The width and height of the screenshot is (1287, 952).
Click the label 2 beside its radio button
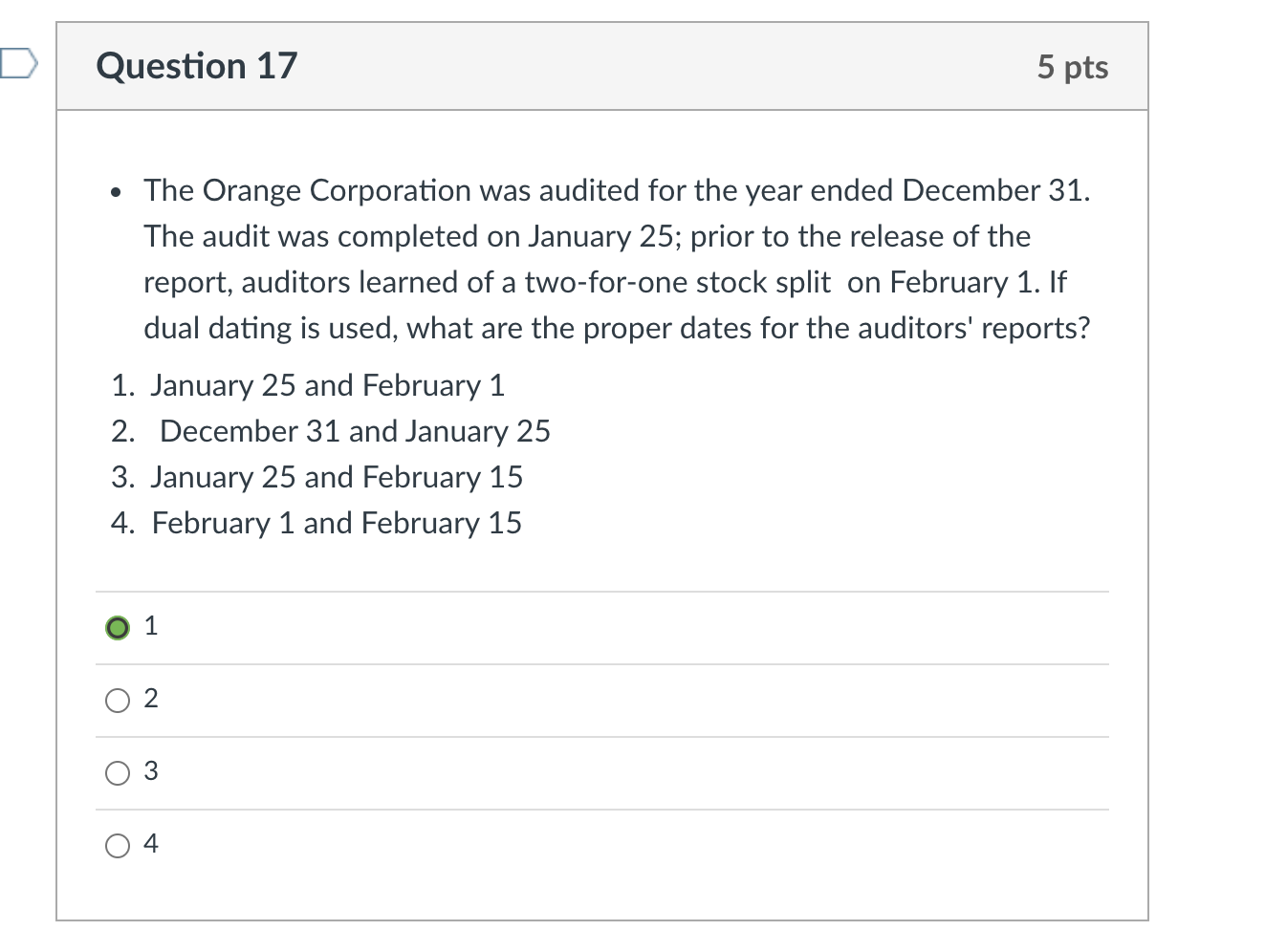click(x=151, y=698)
